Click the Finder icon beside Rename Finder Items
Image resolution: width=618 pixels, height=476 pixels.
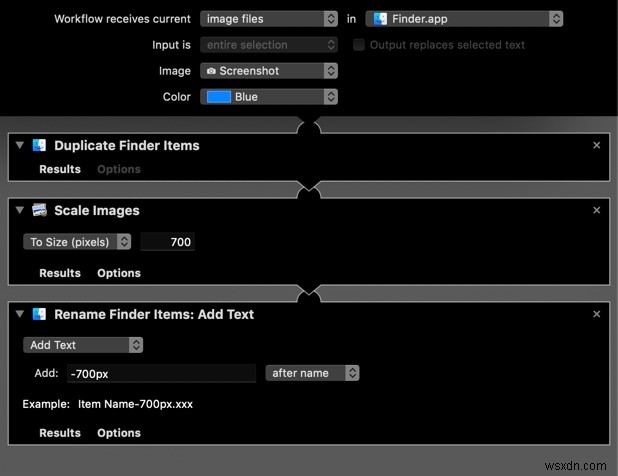[39, 314]
